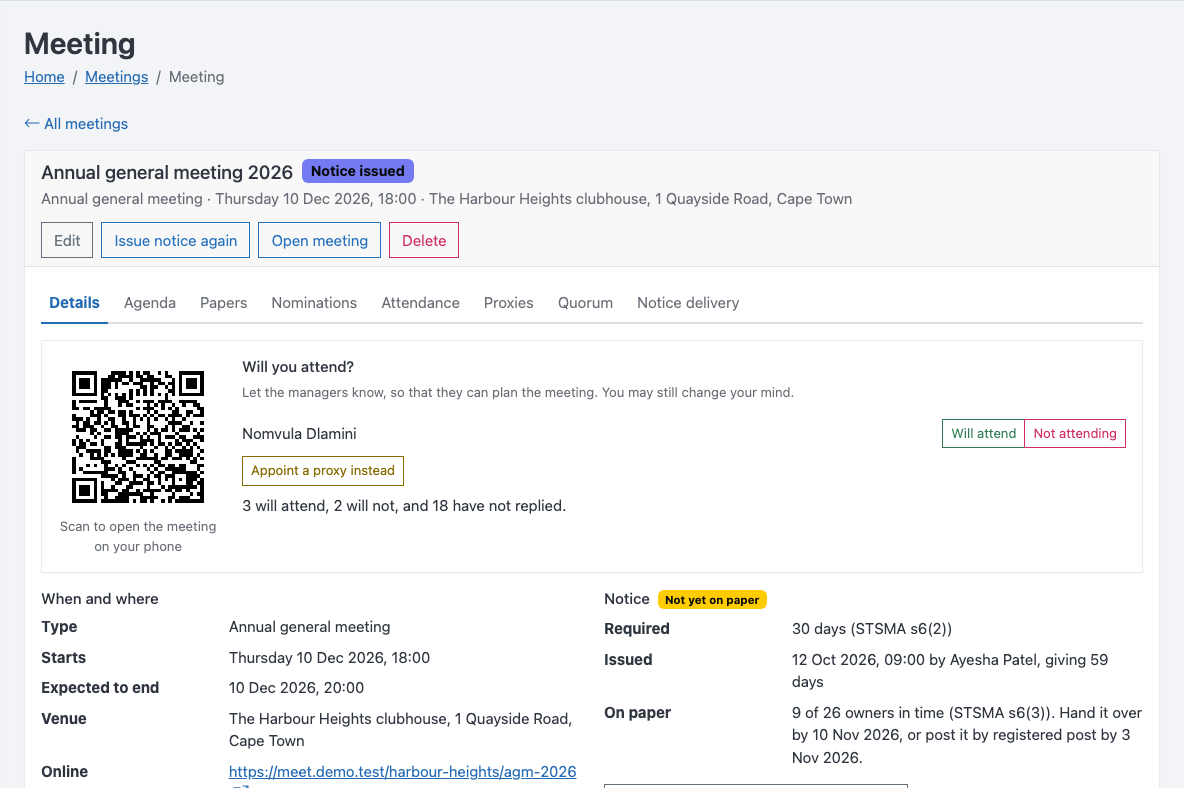Viewport: 1184px width, 788px height.
Task: Click the 'When and where' section heading
Action: (x=100, y=599)
